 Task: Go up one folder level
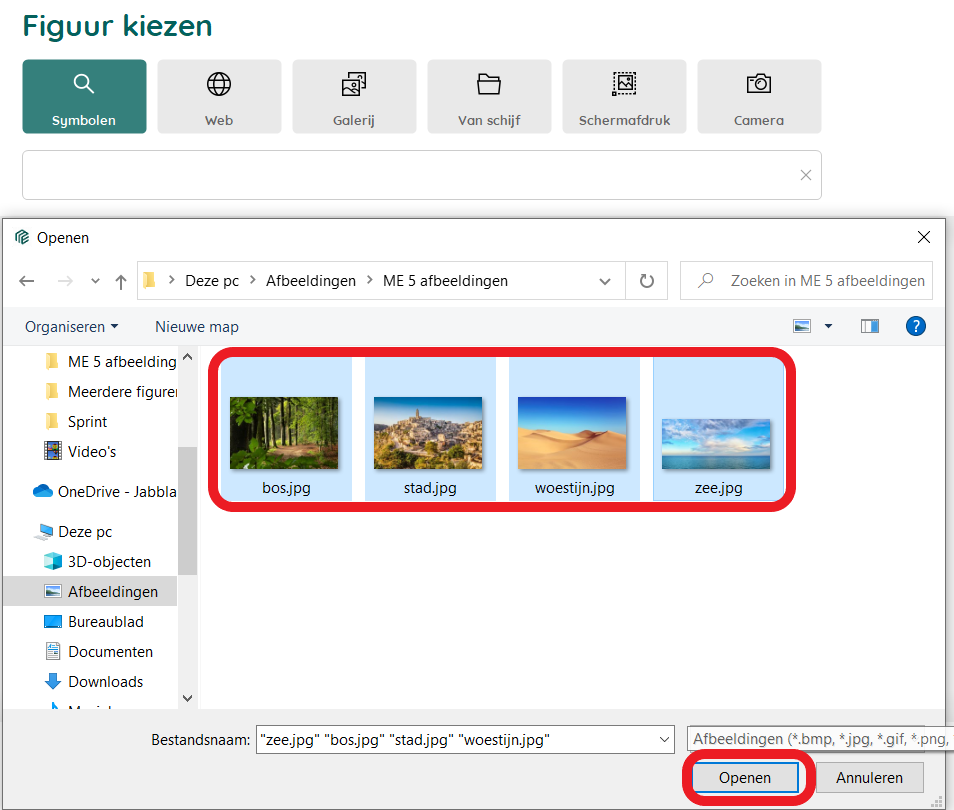(121, 282)
